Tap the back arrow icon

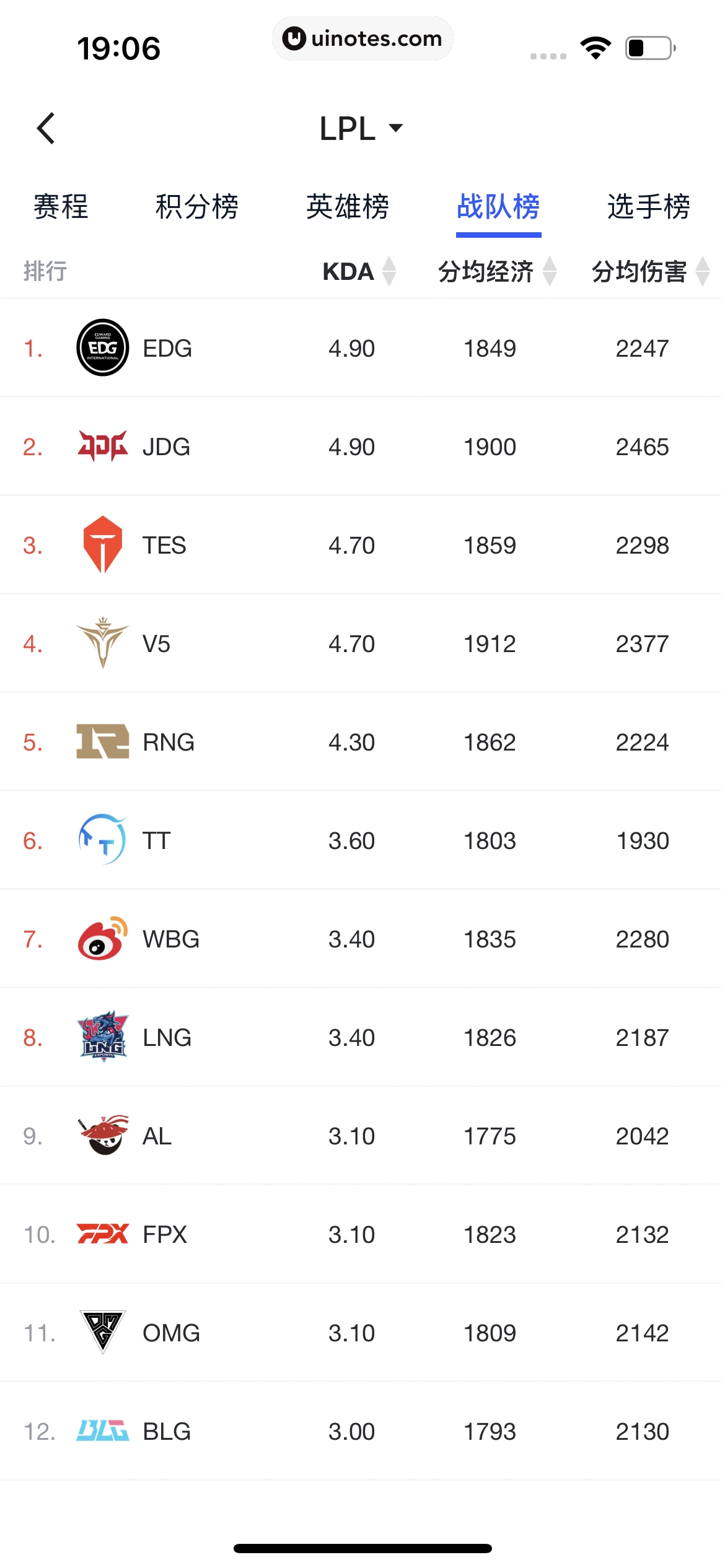pos(46,128)
